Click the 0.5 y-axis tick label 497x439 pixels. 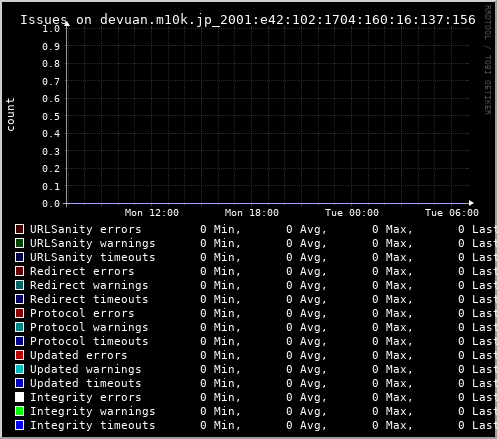click(x=51, y=116)
